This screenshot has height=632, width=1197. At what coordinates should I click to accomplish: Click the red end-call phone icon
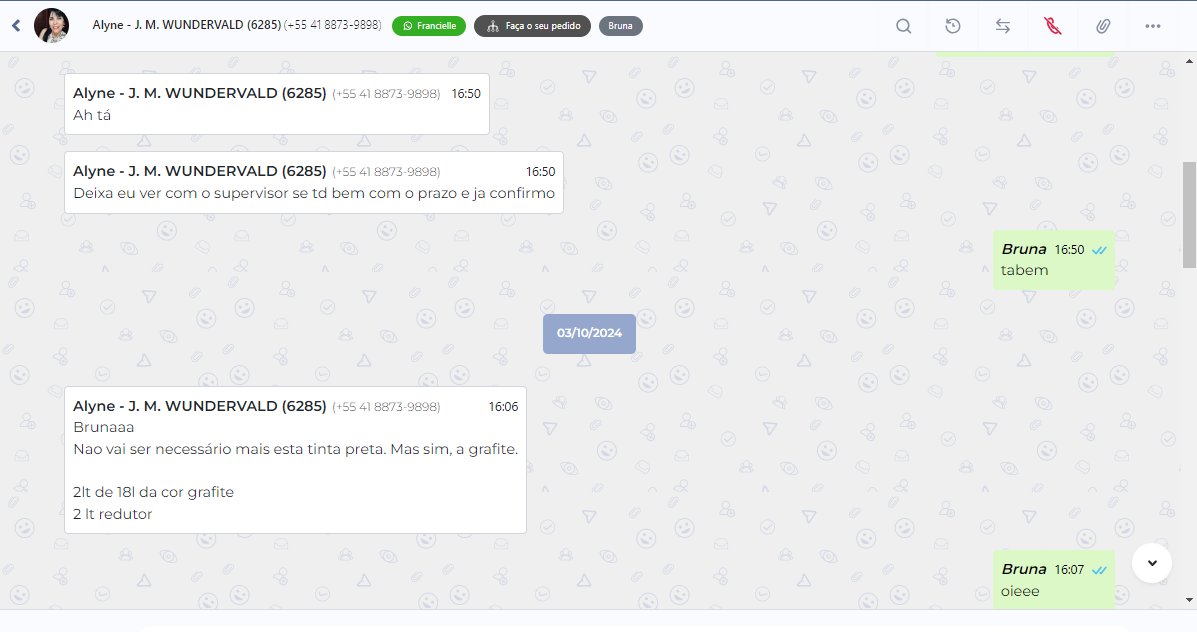click(1053, 26)
